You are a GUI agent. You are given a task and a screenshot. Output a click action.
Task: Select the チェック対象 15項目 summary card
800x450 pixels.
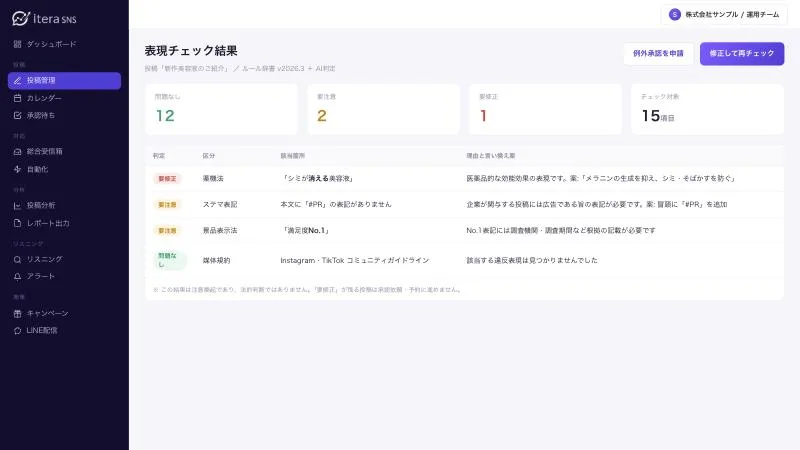[x=707, y=109]
